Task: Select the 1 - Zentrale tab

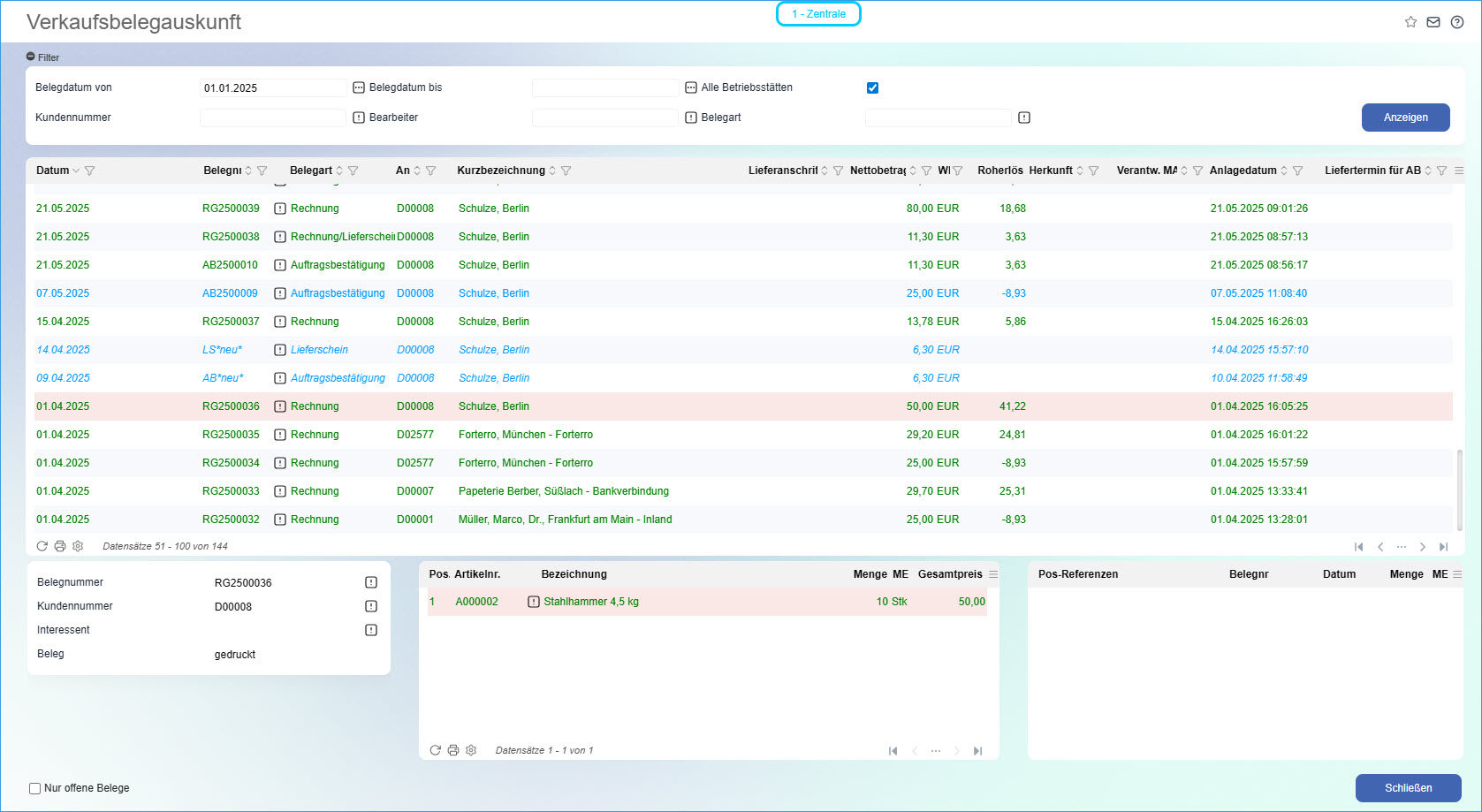Action: pyautogui.click(x=818, y=14)
